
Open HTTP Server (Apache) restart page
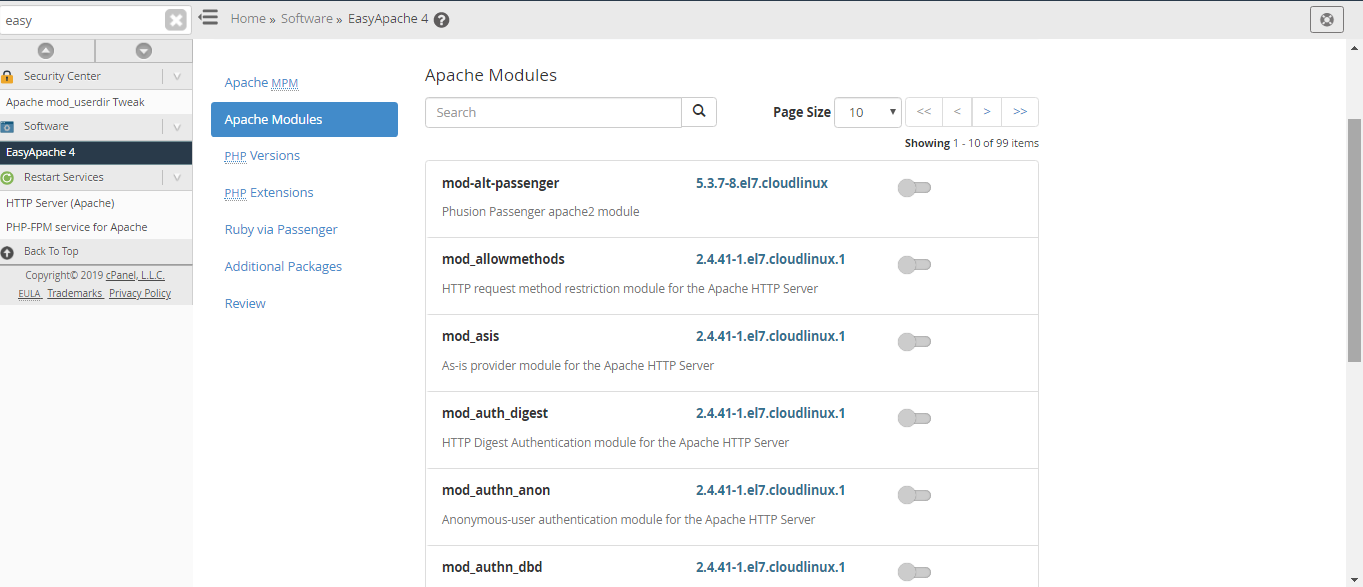[60, 203]
